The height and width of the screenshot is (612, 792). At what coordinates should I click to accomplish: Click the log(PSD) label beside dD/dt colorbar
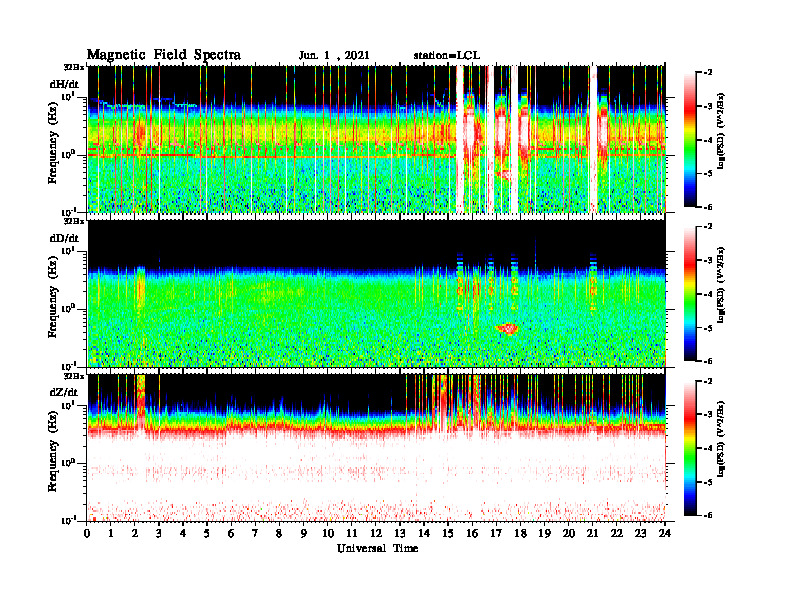click(721, 284)
